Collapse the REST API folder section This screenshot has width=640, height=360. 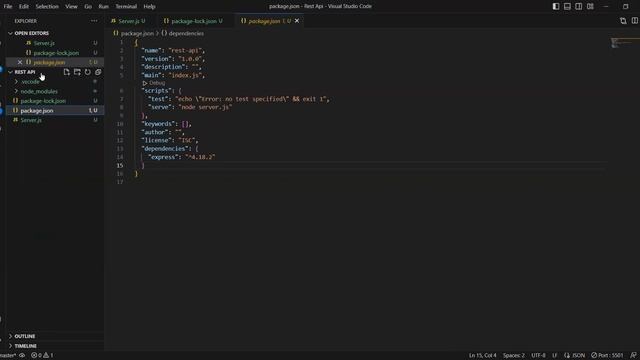(25, 72)
